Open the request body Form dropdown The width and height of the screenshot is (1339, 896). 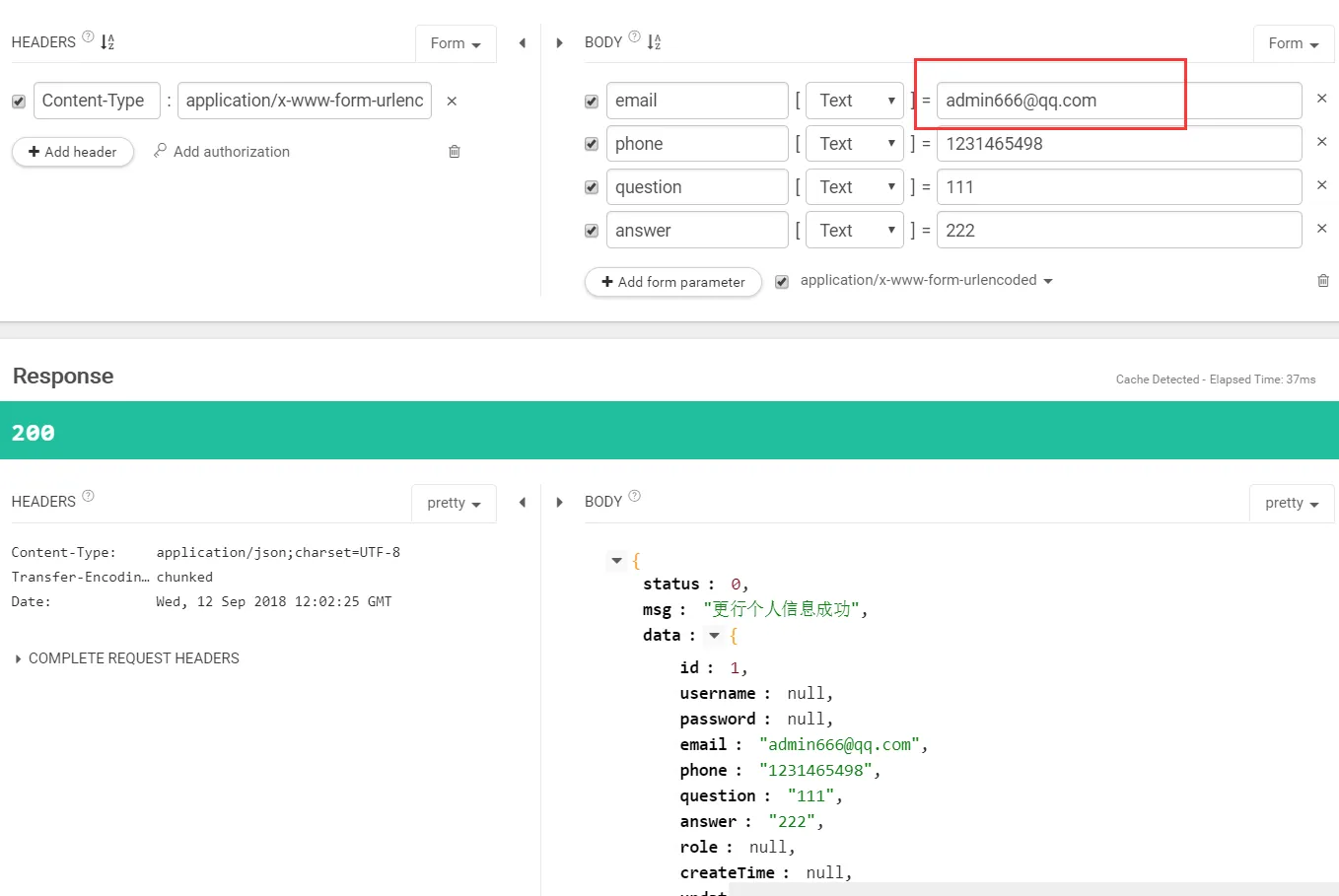[1294, 43]
